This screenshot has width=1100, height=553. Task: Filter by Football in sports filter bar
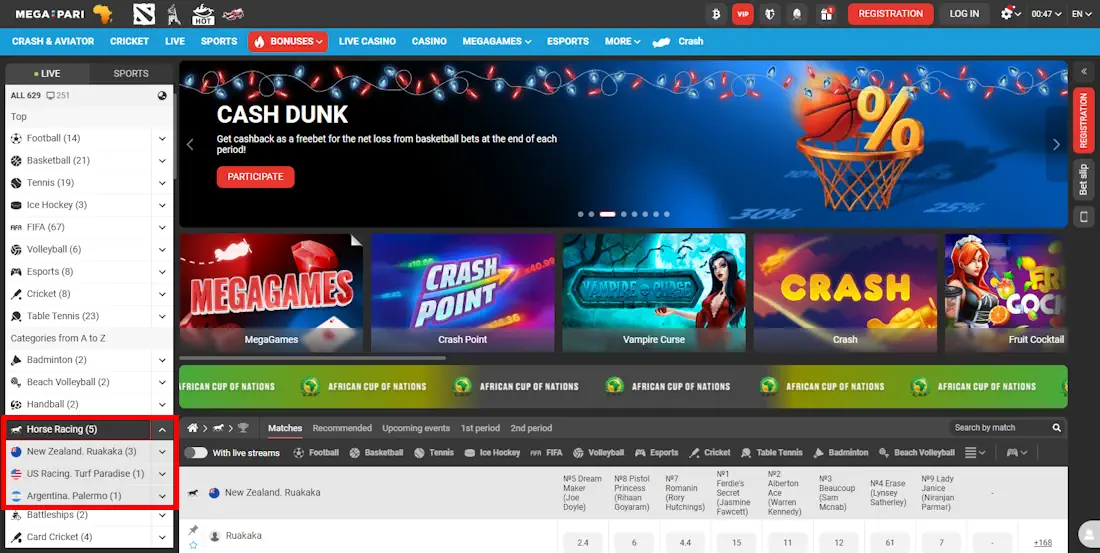316,453
